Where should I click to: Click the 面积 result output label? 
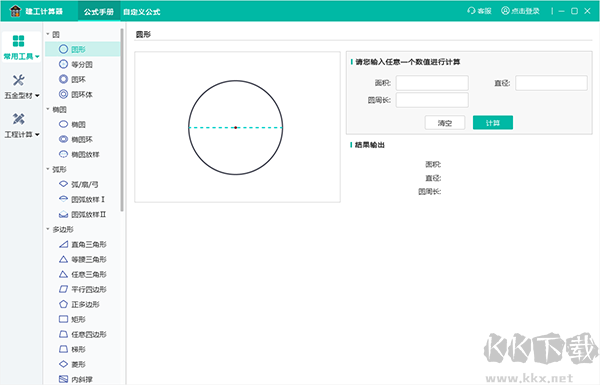[x=433, y=164]
